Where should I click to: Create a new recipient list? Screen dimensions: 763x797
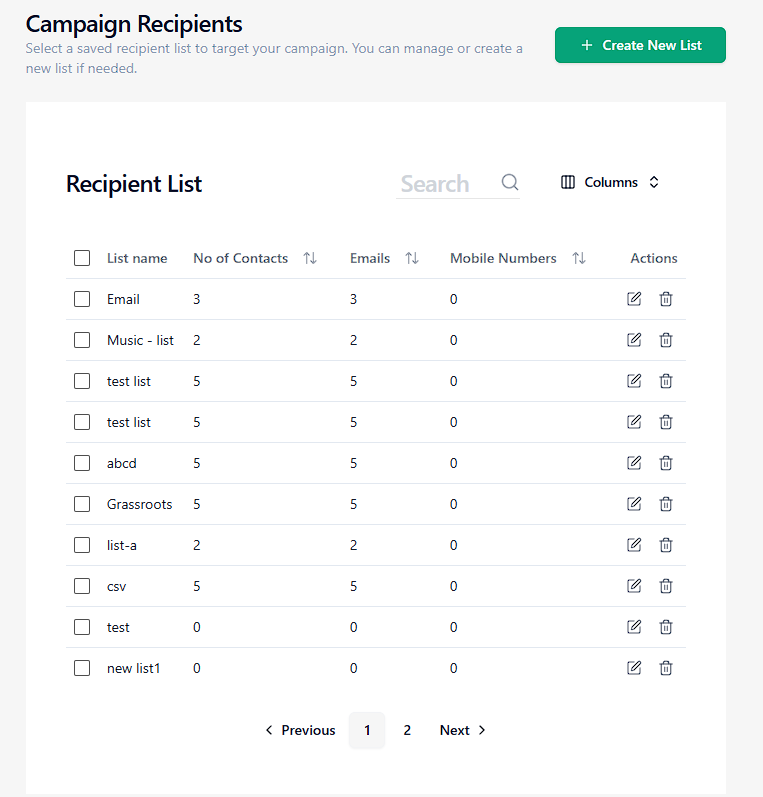(640, 45)
